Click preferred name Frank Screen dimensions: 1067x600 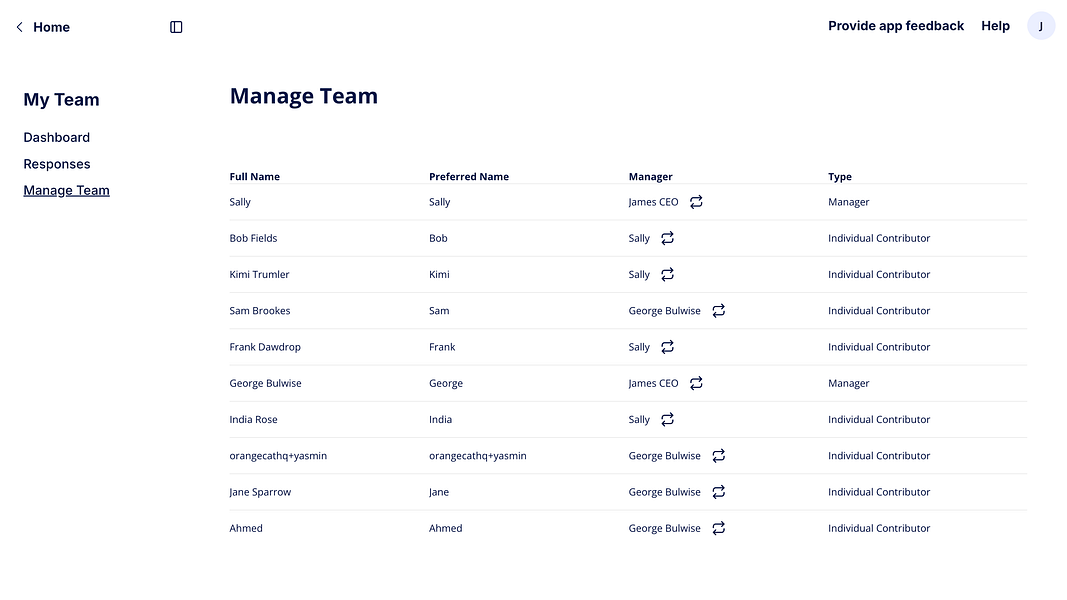442,347
